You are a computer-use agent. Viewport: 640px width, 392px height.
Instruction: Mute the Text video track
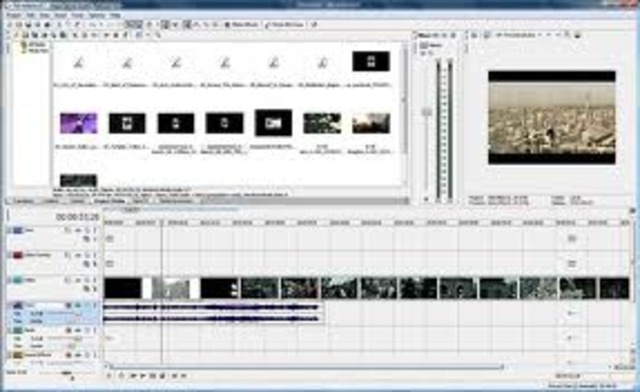pos(87,231)
